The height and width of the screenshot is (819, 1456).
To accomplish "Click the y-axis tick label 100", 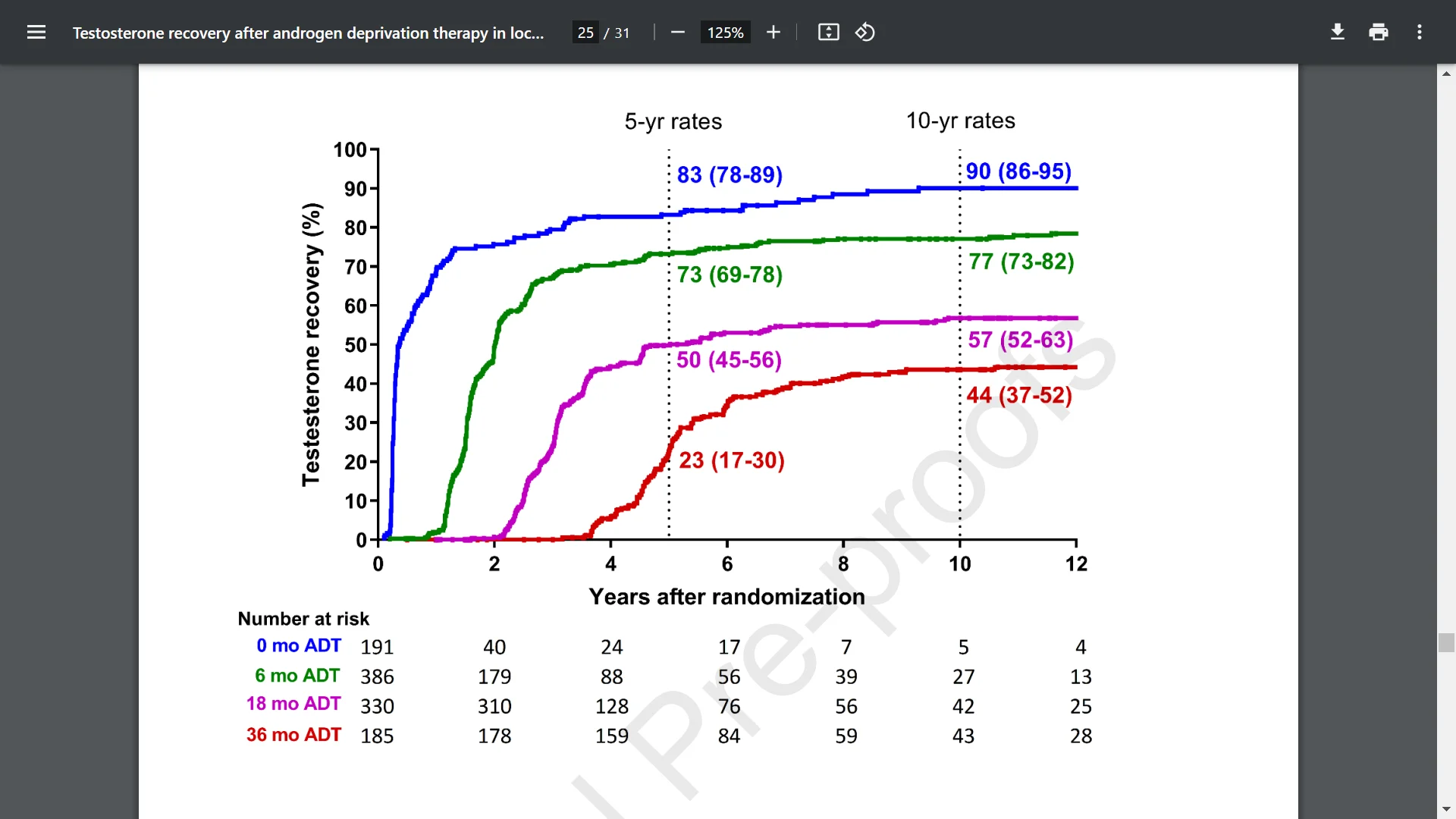I will pyautogui.click(x=350, y=150).
